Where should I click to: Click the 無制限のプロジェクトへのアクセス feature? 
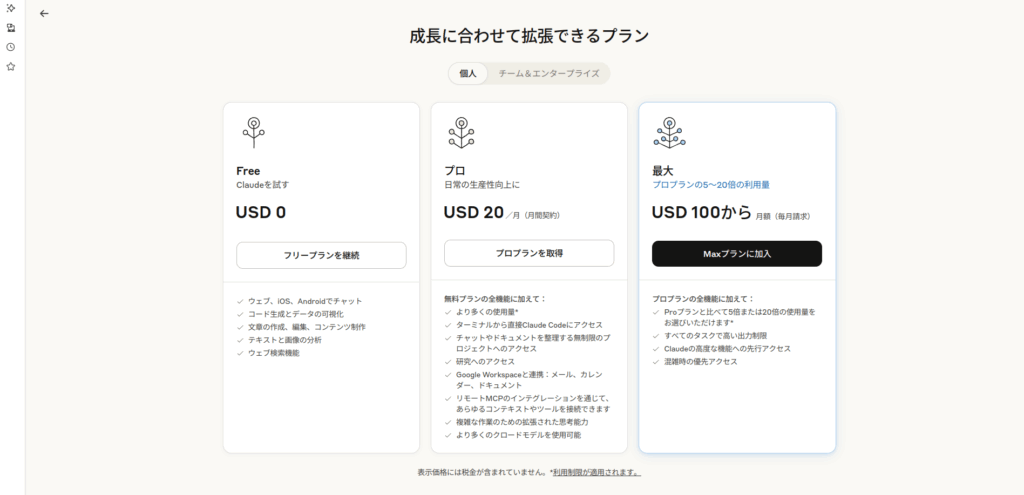click(x=533, y=343)
